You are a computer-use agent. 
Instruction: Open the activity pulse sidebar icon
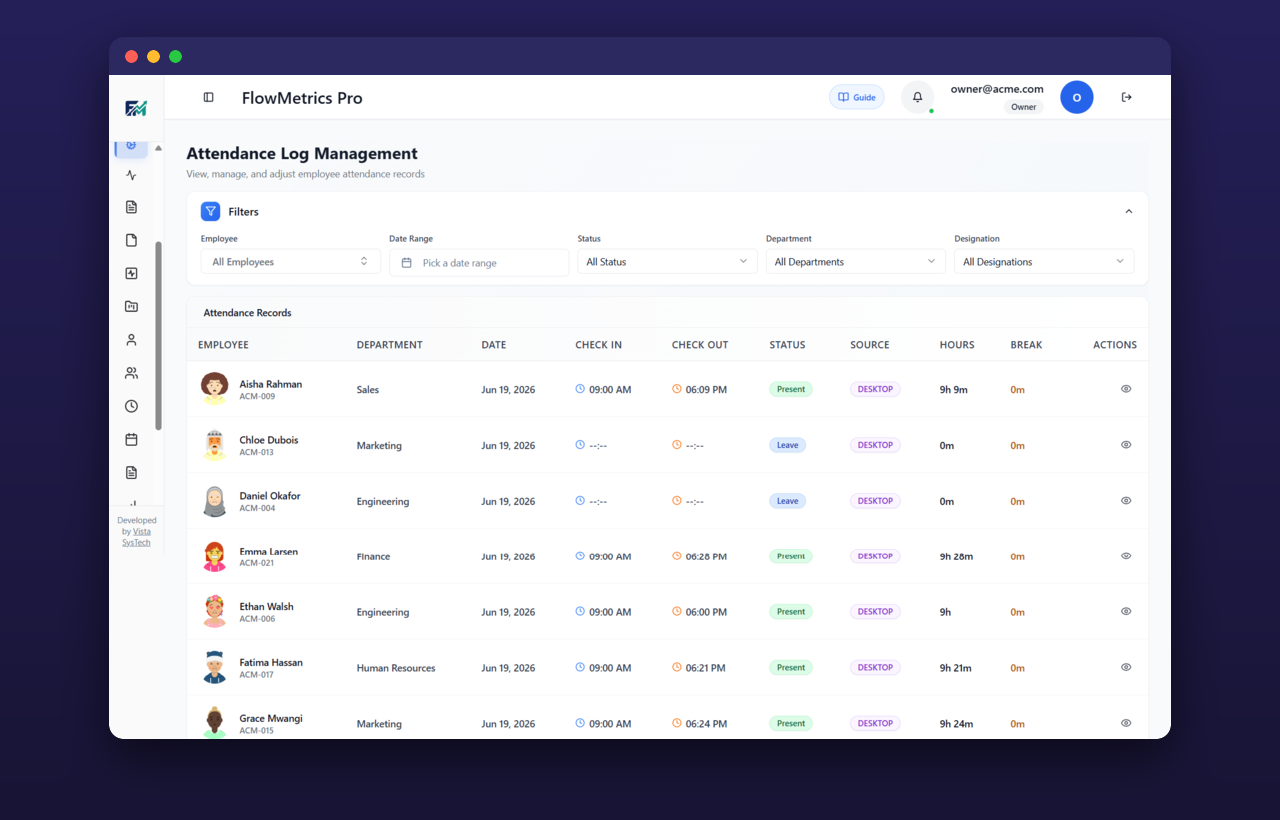[x=131, y=175]
